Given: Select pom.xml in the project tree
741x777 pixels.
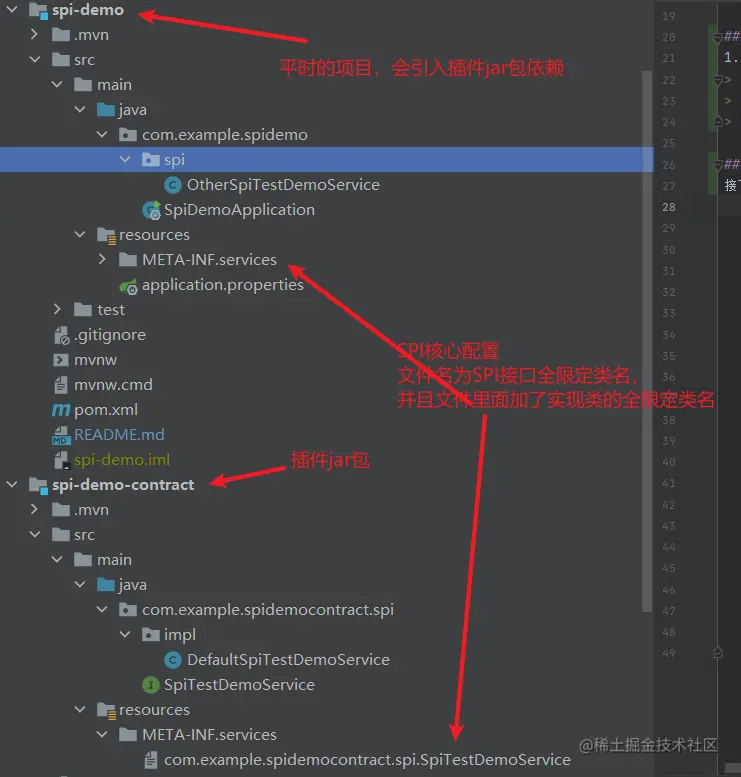Looking at the screenshot, I should pyautogui.click(x=106, y=410).
